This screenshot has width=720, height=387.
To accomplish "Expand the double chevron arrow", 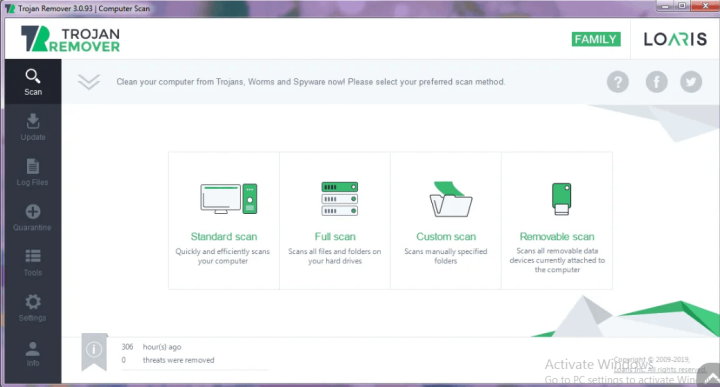I will [89, 82].
